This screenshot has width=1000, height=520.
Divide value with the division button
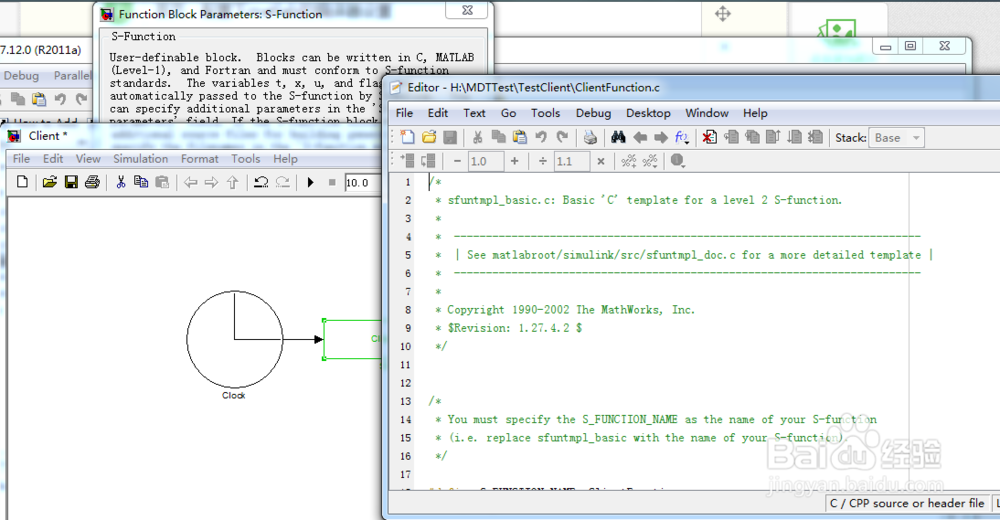tap(542, 161)
